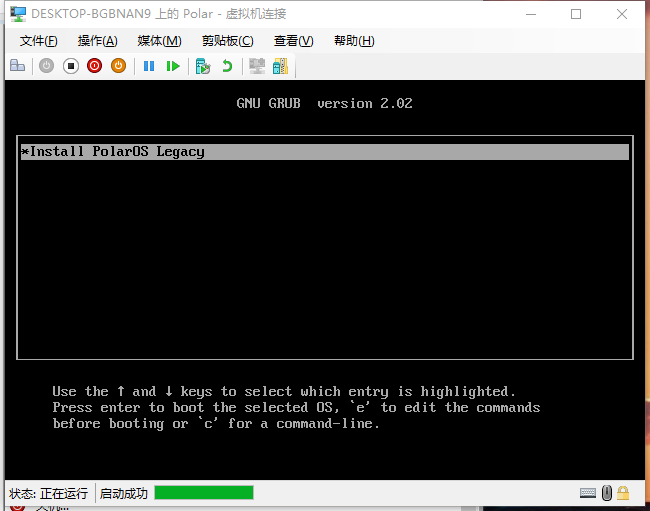Viewport: 650px width, 511px height.
Task: Pause the Polar virtual machine
Action: [x=149, y=66]
